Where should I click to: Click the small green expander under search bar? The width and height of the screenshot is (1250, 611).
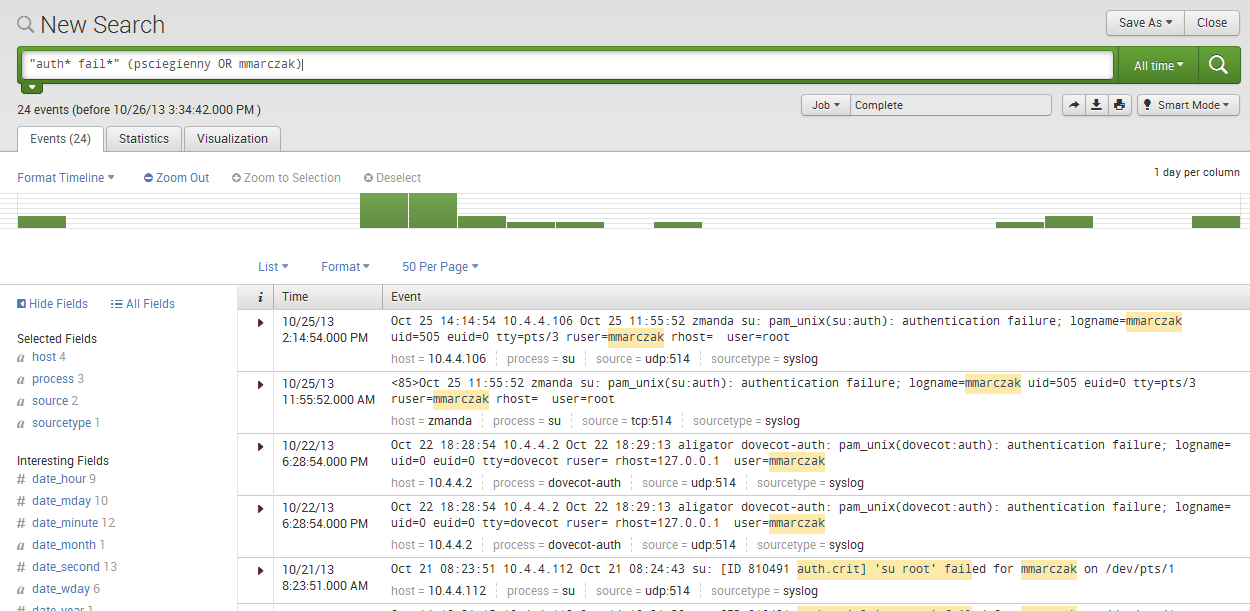32,88
